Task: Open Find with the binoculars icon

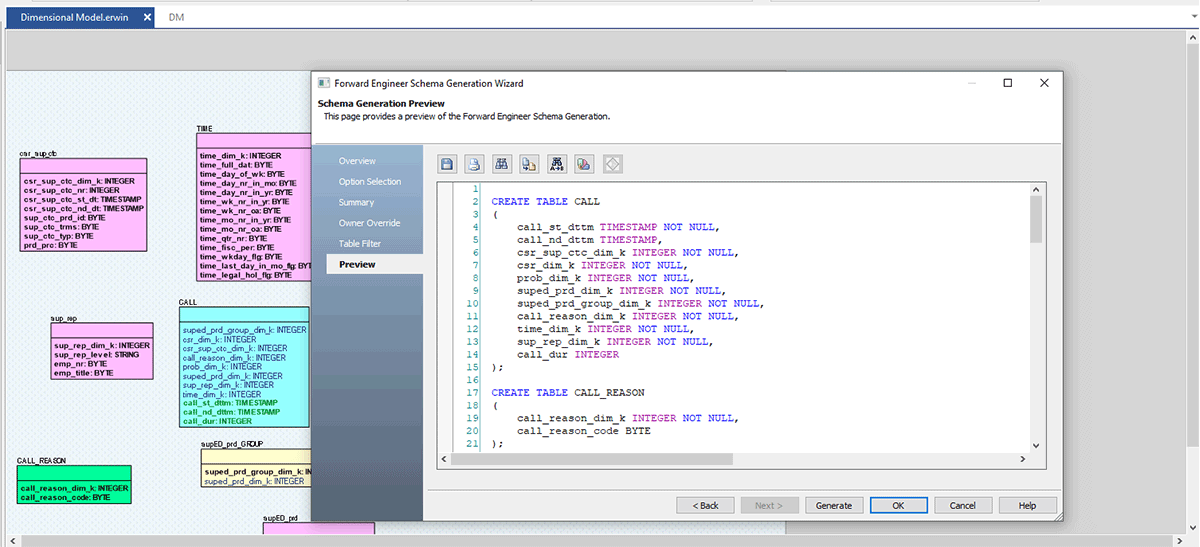Action: tap(503, 164)
